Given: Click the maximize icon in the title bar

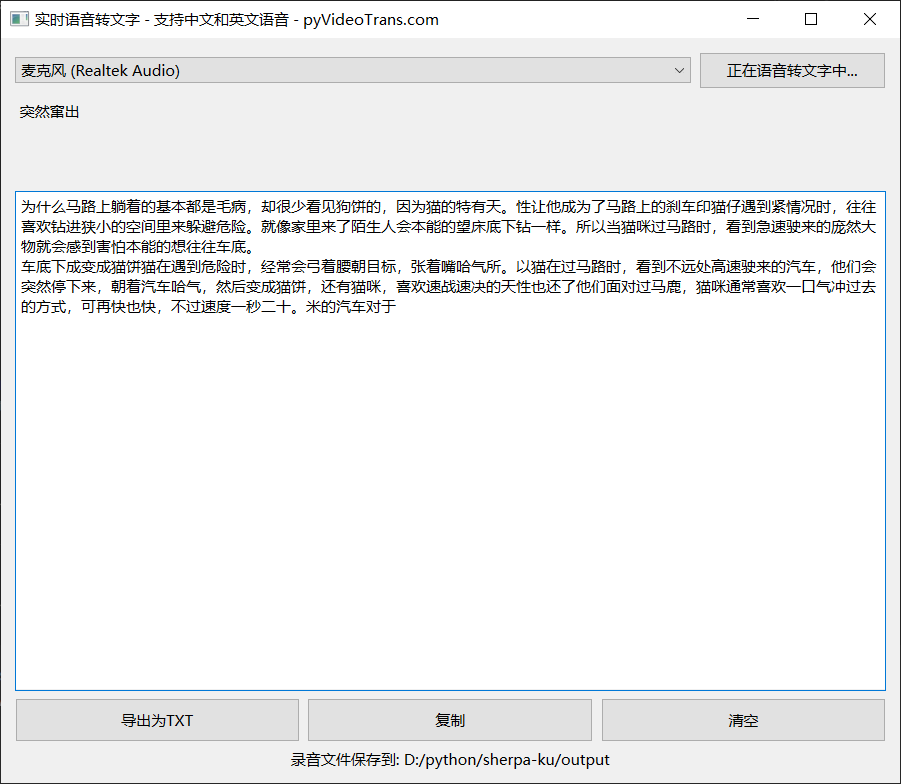Looking at the screenshot, I should 811,19.
